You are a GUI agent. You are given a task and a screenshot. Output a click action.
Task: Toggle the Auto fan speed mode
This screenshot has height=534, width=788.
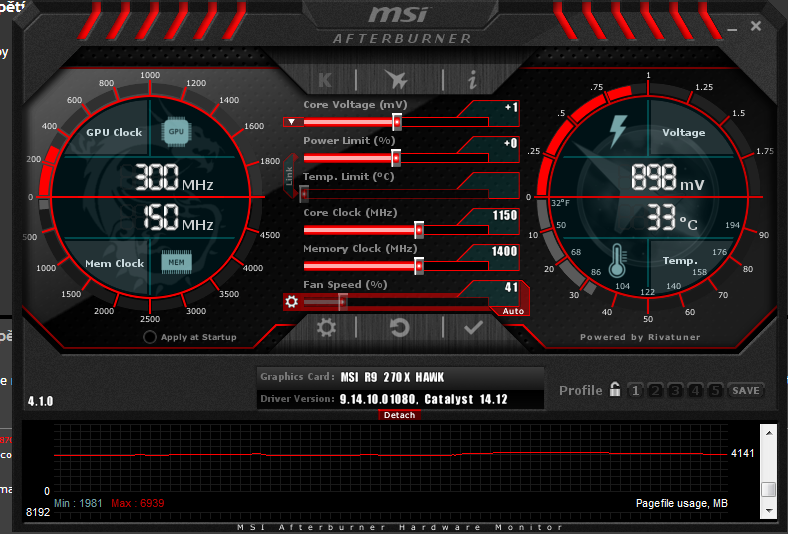coord(513,311)
